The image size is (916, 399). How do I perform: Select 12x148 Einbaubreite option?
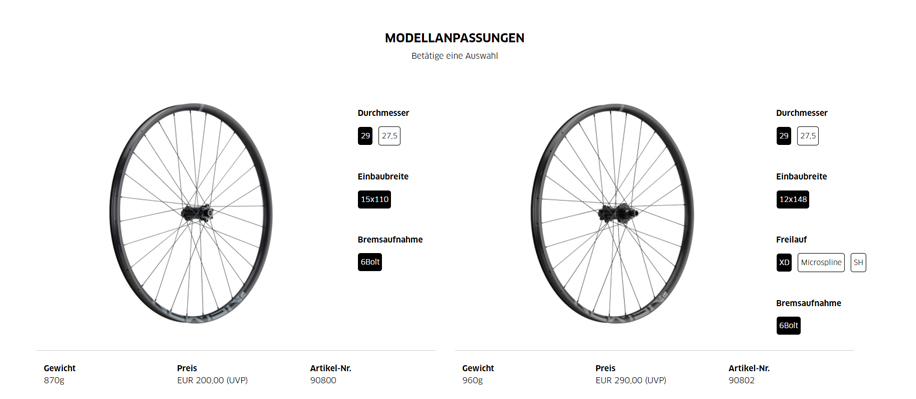(x=793, y=199)
